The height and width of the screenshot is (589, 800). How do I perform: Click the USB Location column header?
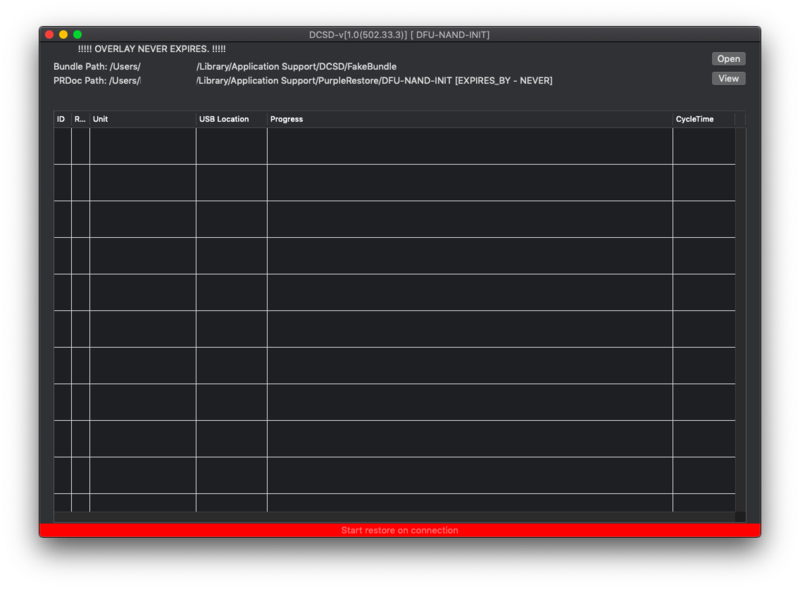coord(231,119)
